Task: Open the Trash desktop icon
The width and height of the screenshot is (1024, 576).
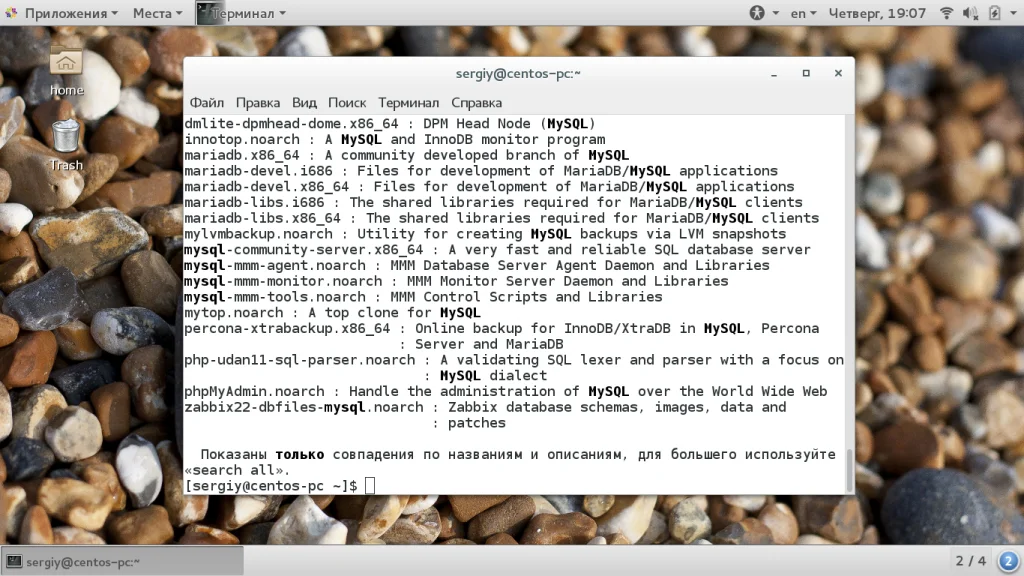Action: 66,145
